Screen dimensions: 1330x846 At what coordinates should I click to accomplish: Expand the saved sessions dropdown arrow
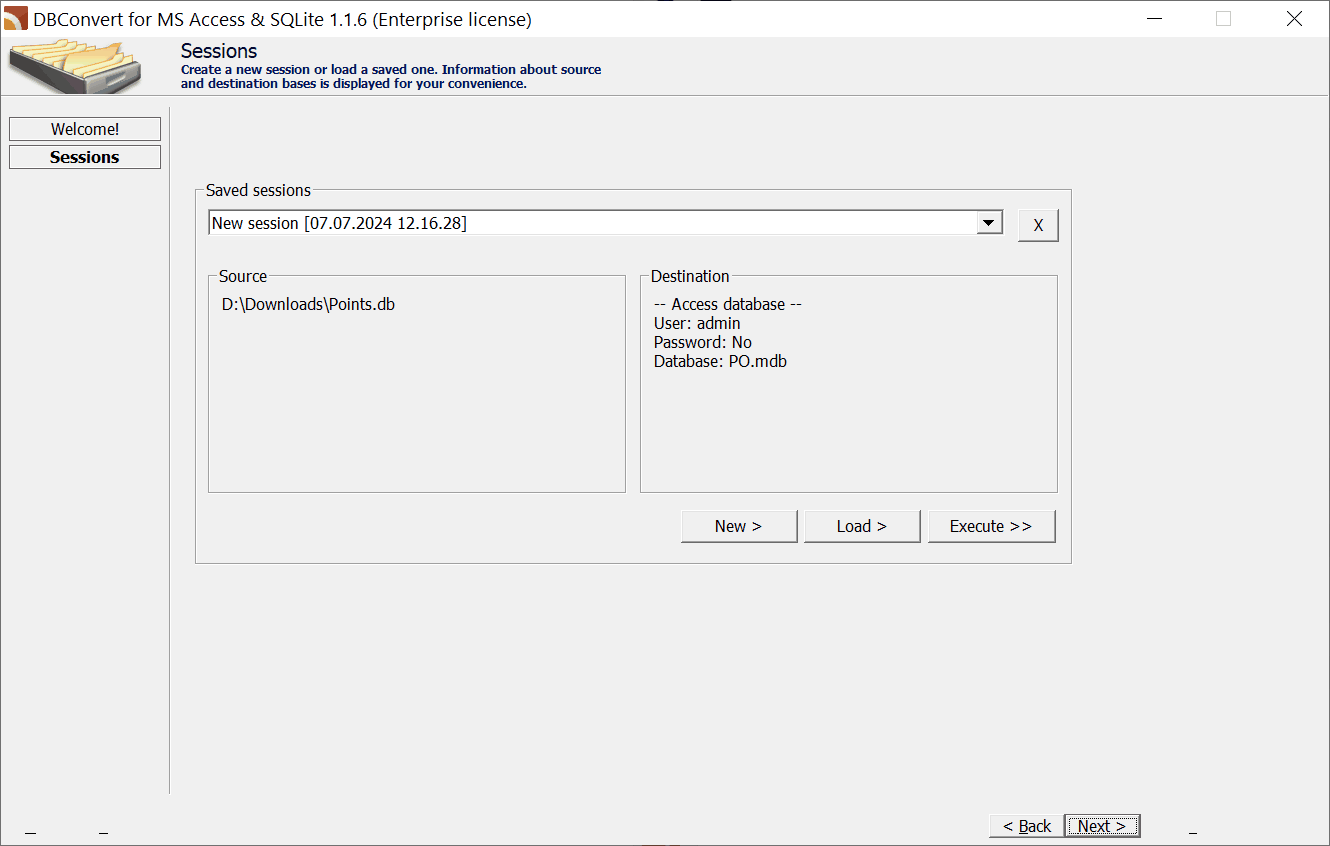pyautogui.click(x=989, y=223)
